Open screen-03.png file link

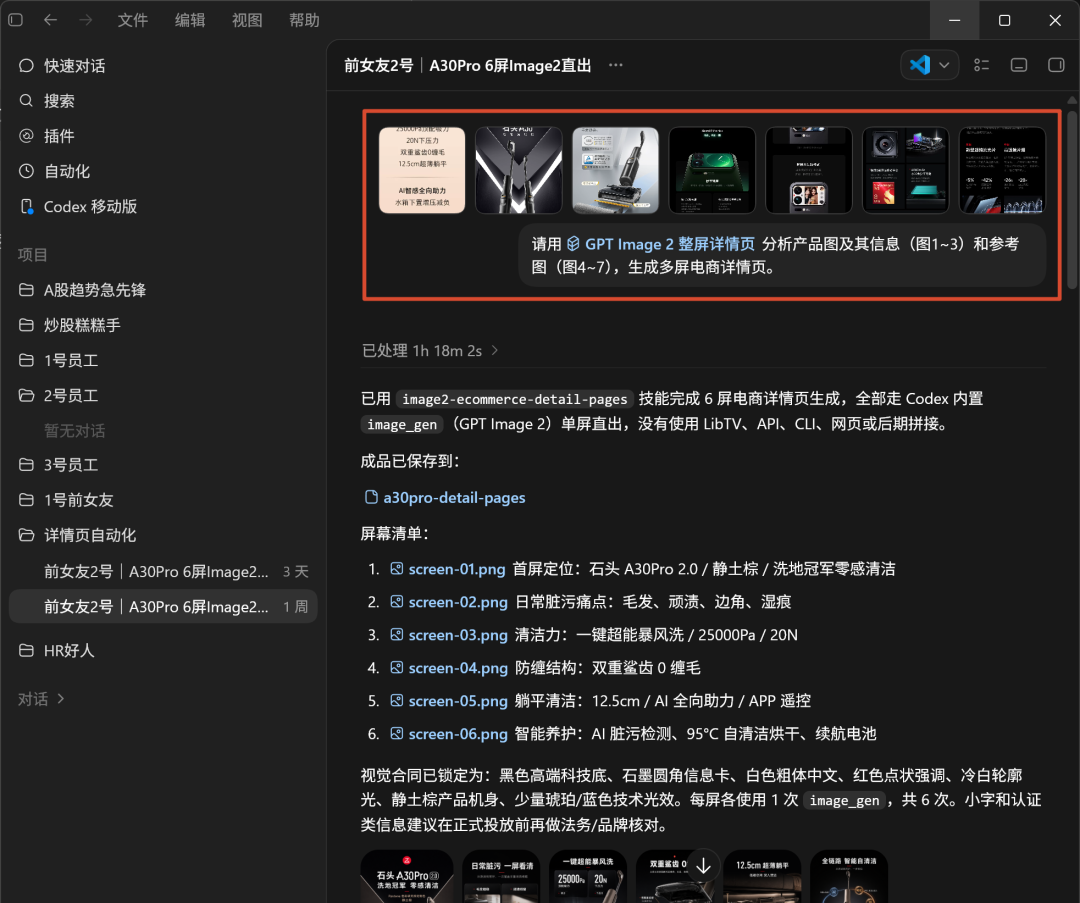[448, 635]
